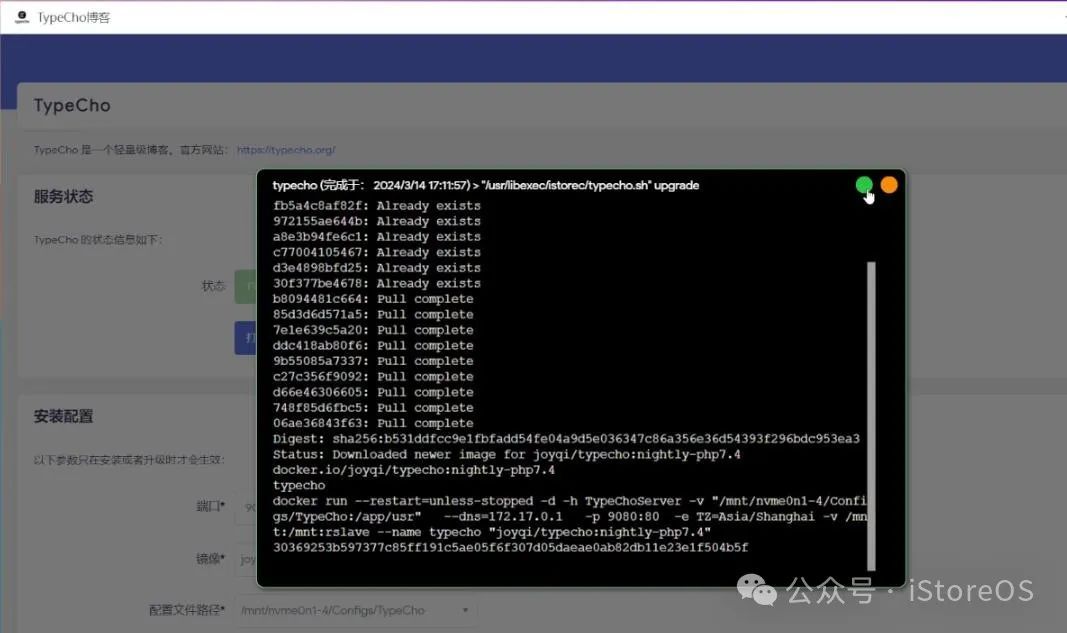
Task: Click the 端口 input field
Action: [x=246, y=507]
